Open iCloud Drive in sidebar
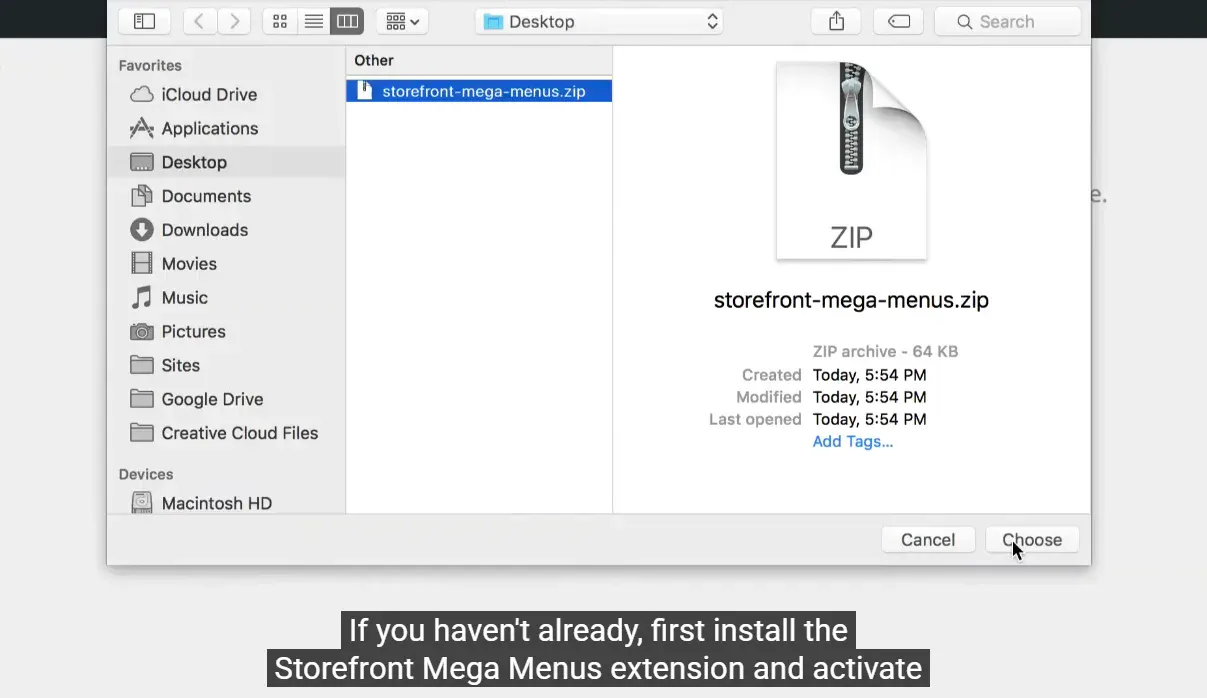Image resolution: width=1207 pixels, height=698 pixels. click(x=209, y=95)
